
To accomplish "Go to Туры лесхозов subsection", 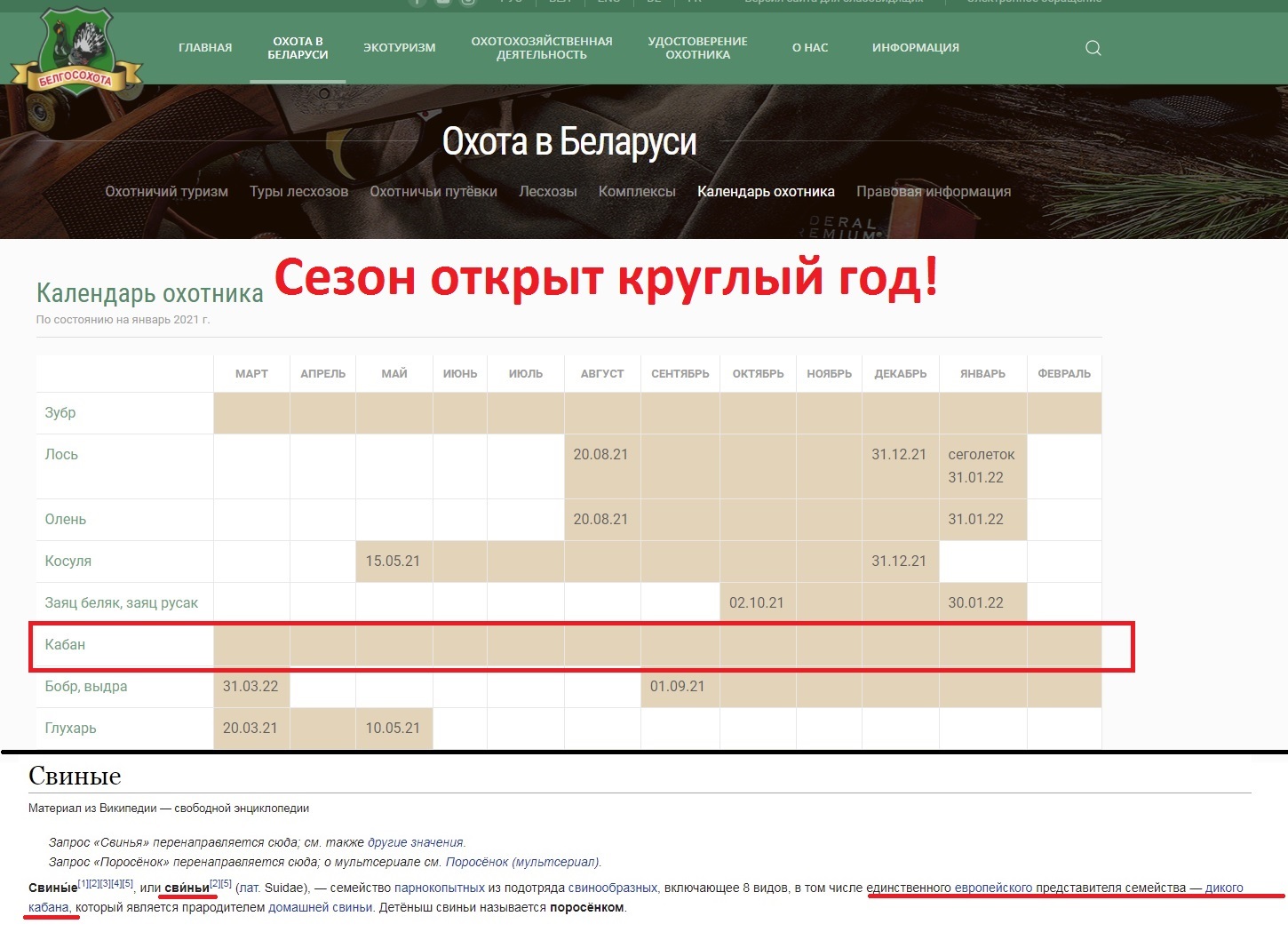I will [x=298, y=191].
